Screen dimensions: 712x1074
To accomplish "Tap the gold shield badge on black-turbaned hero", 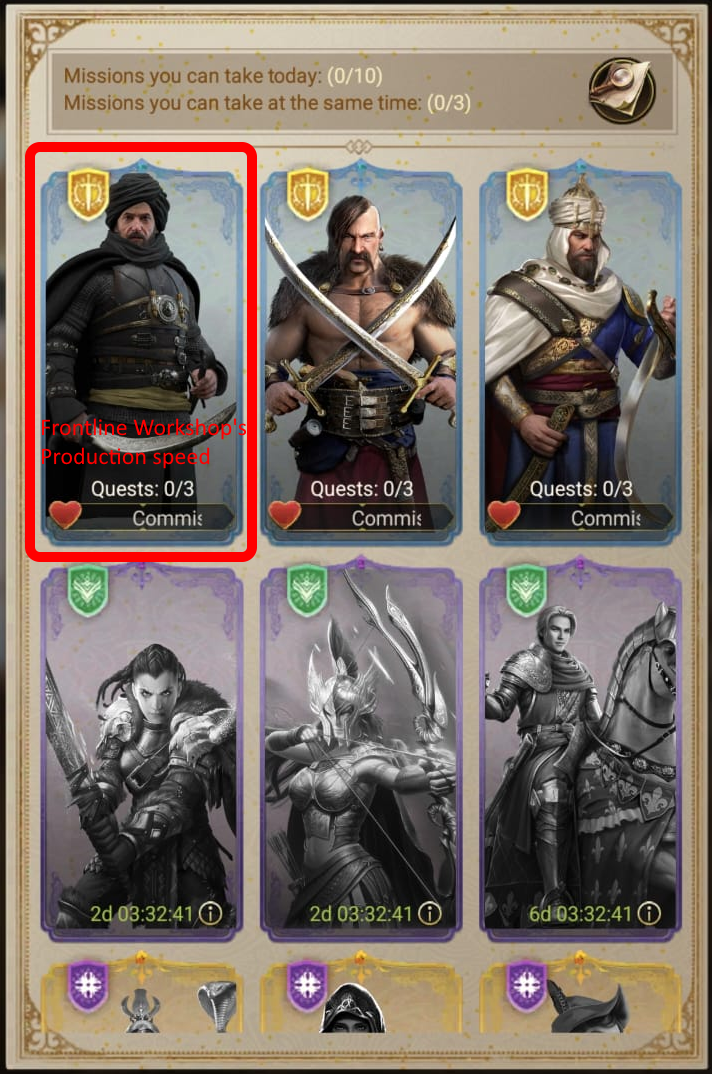I will tap(88, 195).
